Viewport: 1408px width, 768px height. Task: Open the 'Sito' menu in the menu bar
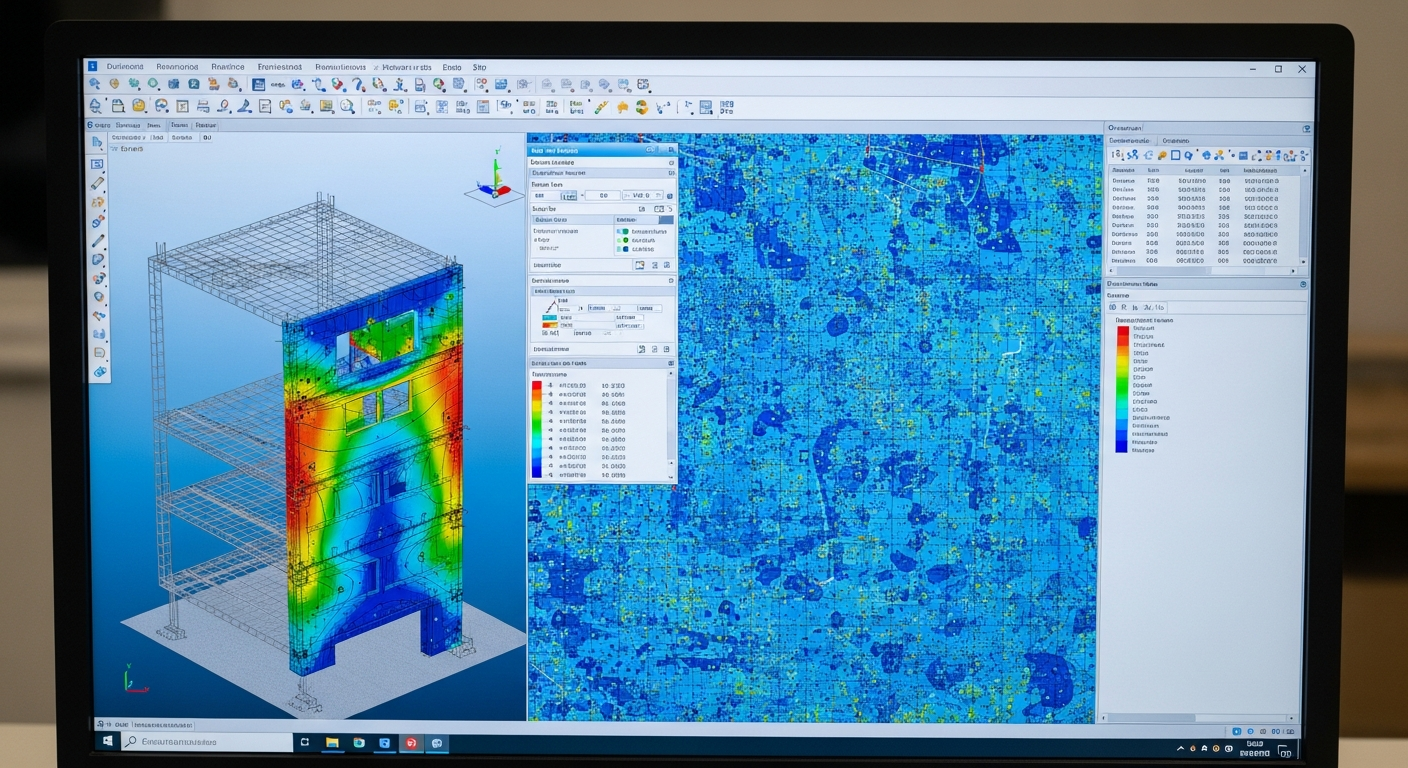(x=480, y=67)
